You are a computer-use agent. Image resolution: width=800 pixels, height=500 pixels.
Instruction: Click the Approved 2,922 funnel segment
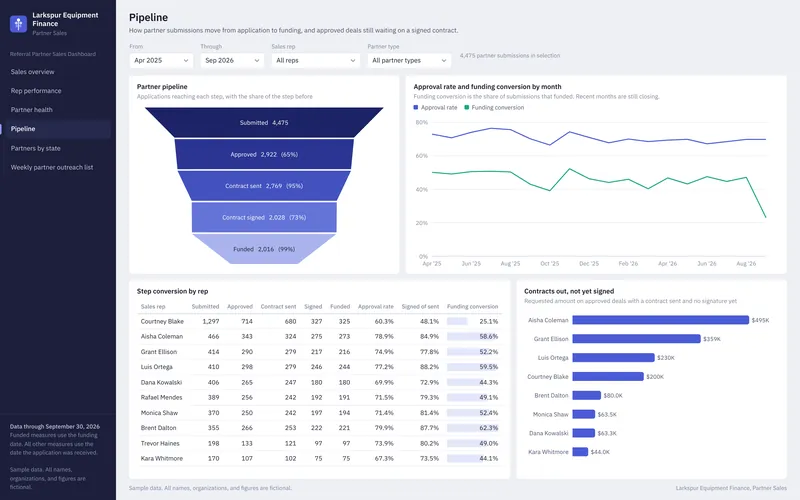click(x=264, y=154)
